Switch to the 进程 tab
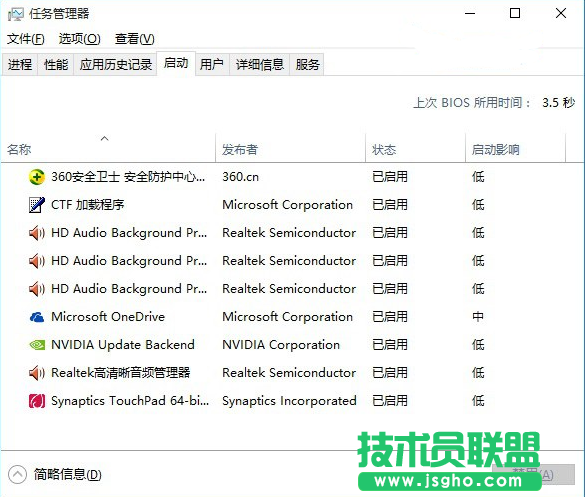 tap(20, 65)
